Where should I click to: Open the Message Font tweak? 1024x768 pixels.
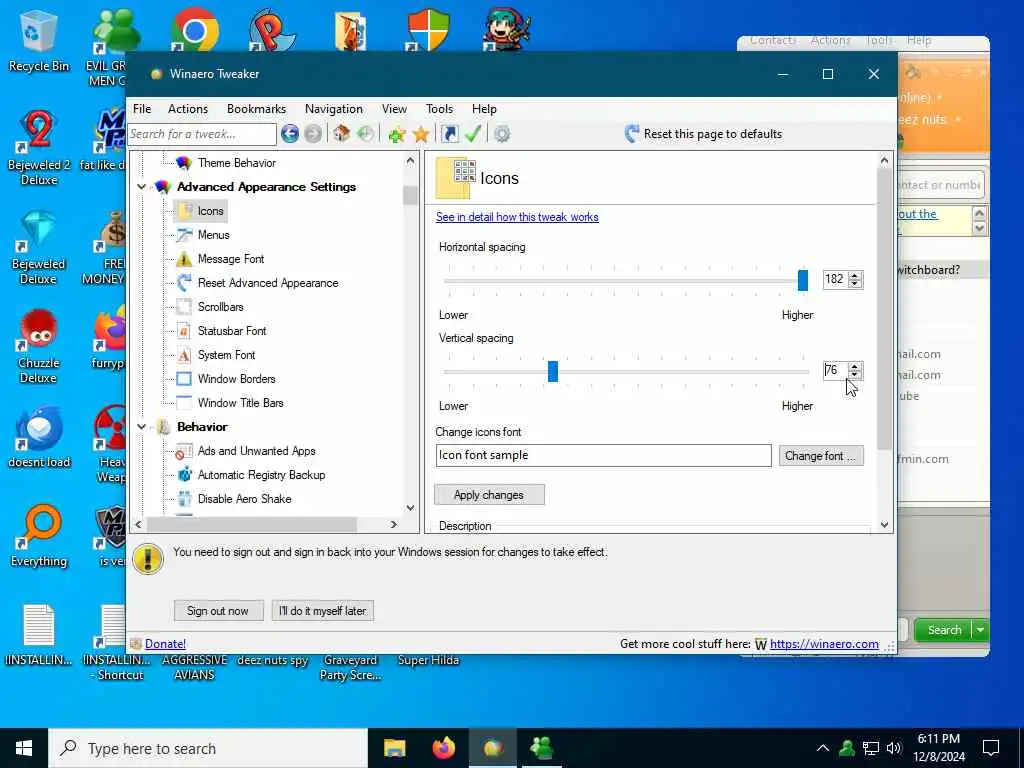pyautogui.click(x=231, y=259)
